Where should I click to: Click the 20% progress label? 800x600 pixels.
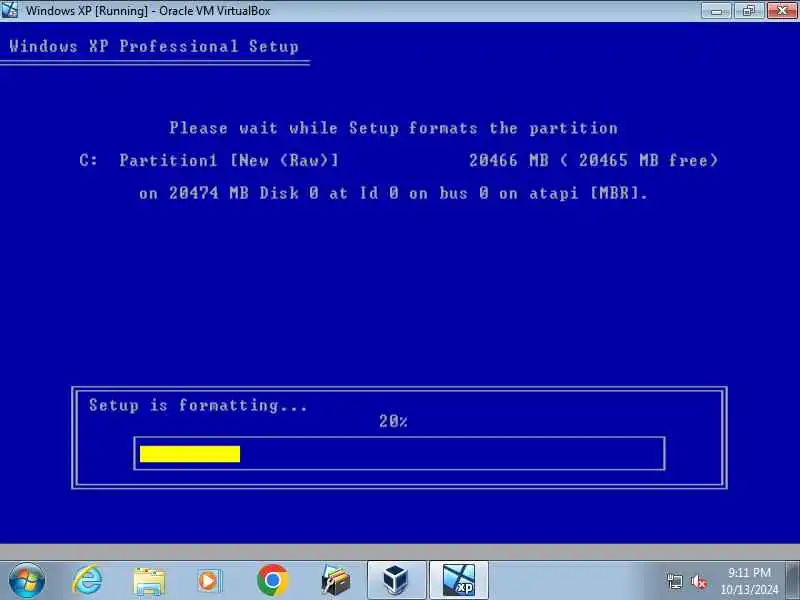tap(393, 421)
